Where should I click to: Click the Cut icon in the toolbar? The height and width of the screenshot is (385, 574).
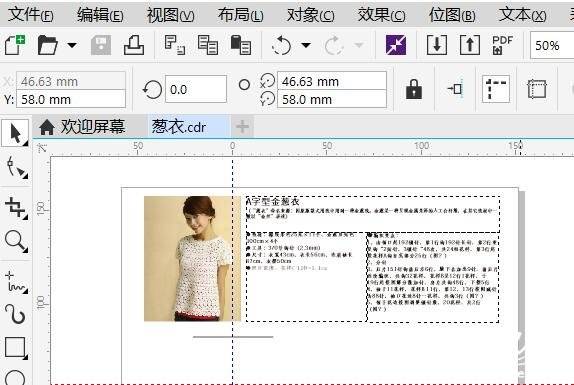tap(175, 45)
